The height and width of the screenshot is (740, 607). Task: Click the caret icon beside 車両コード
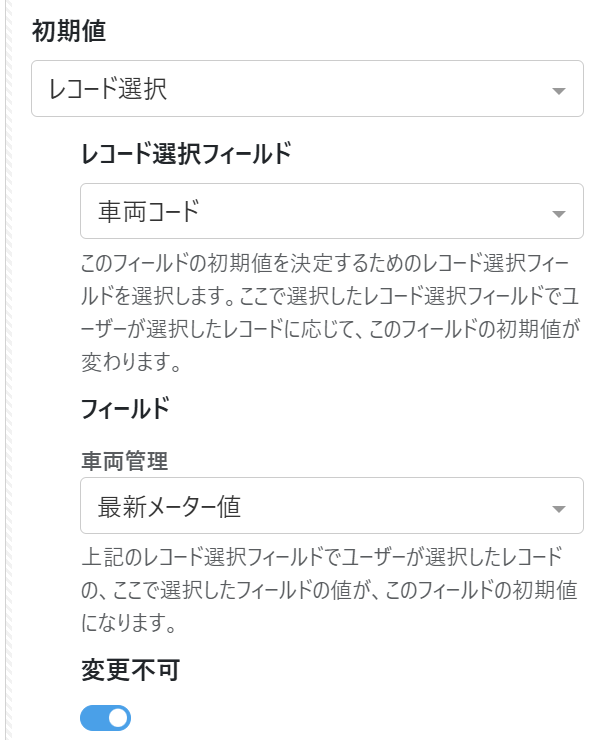pyautogui.click(x=559, y=213)
